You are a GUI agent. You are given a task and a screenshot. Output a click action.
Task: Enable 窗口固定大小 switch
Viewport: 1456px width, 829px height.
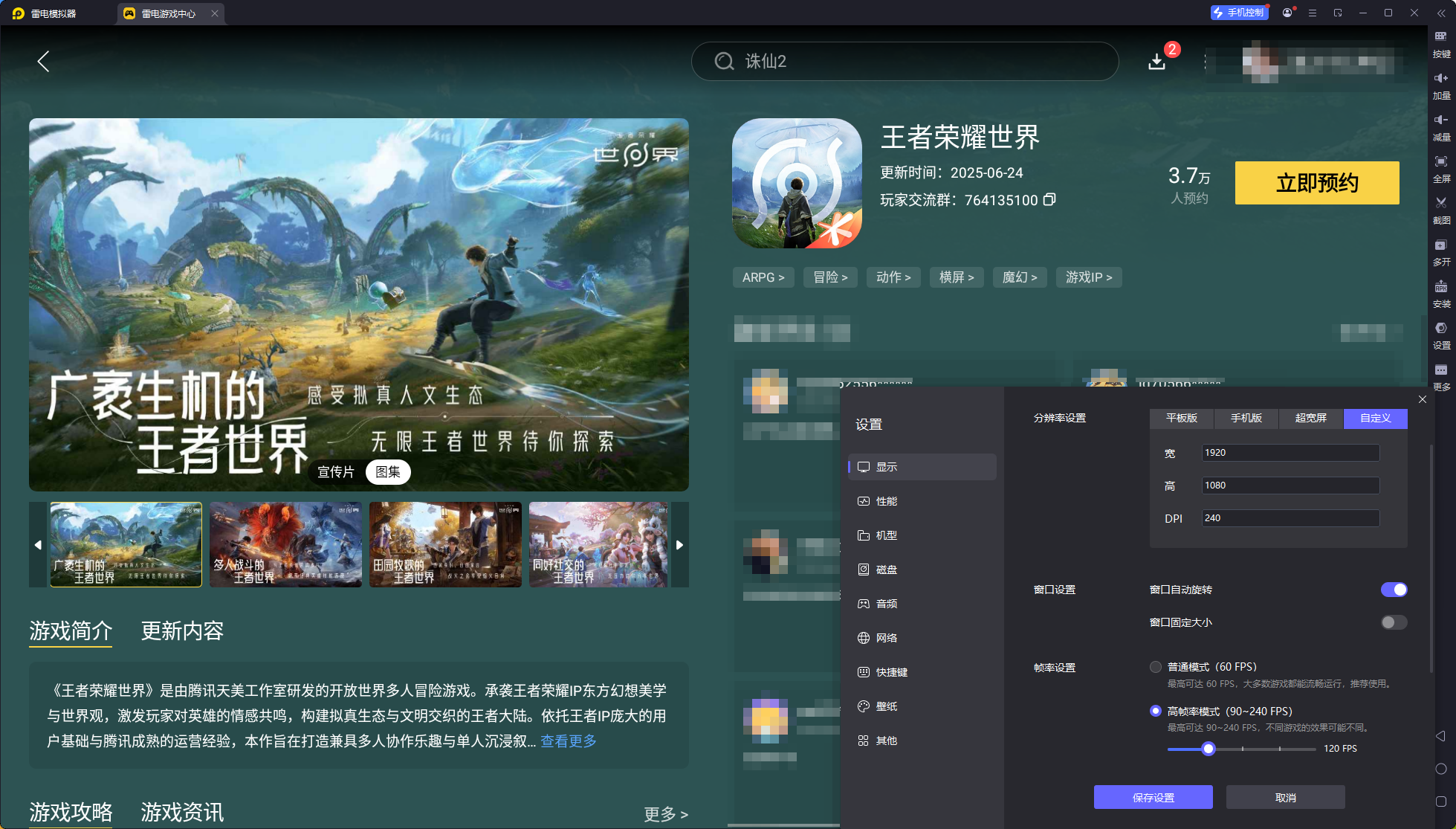coord(1394,622)
